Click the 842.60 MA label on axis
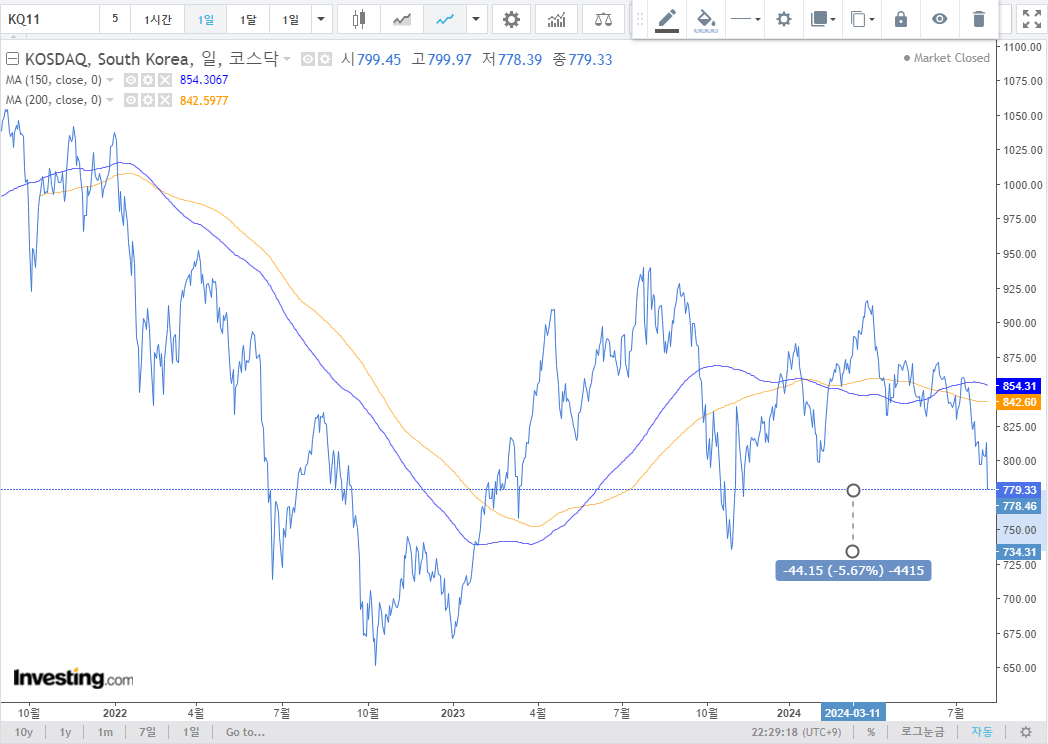Screen dimensions: 1048x744 [1019, 402]
